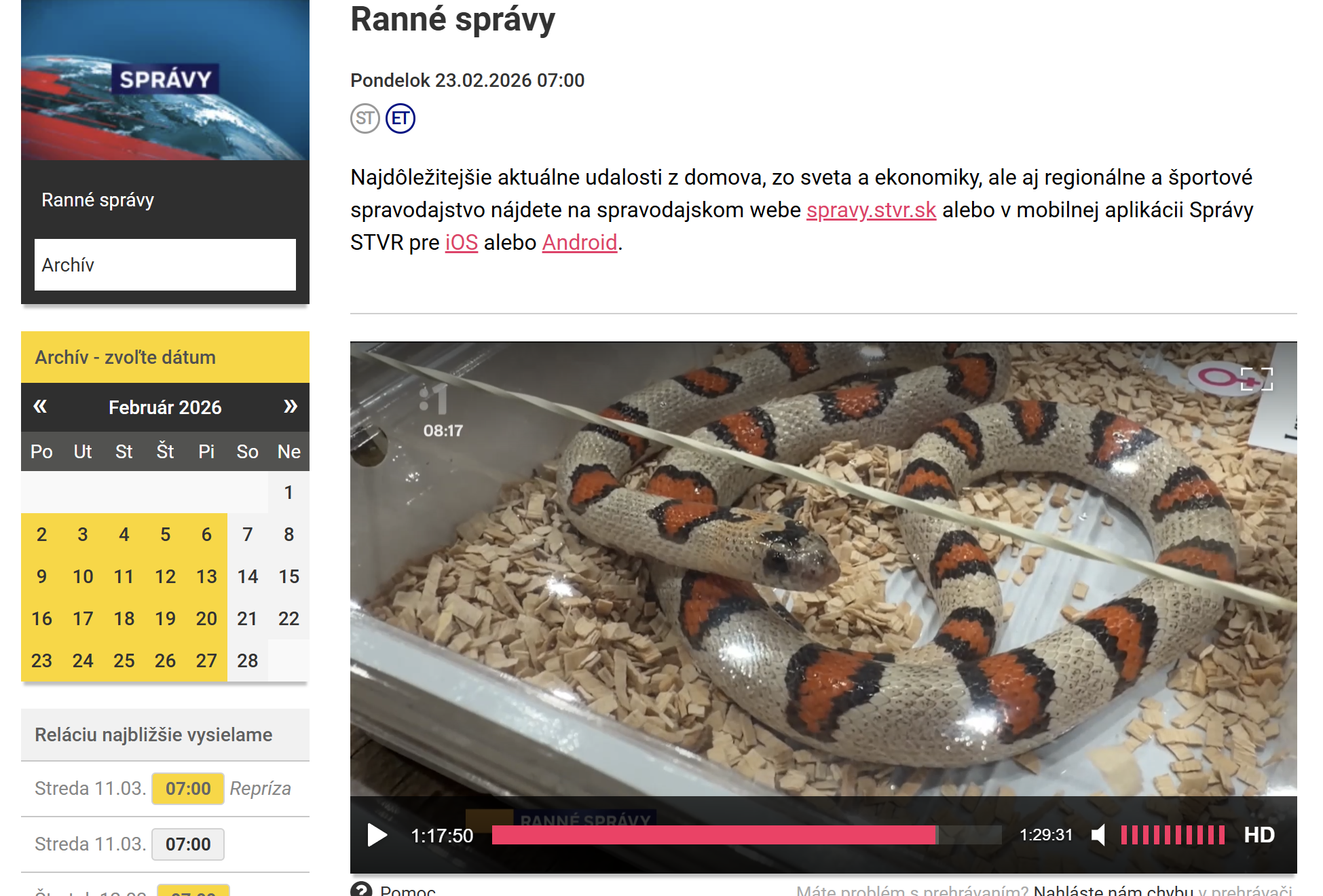Image resolution: width=1323 pixels, height=896 pixels.
Task: Open the Pomoc help icon
Action: pos(361,889)
